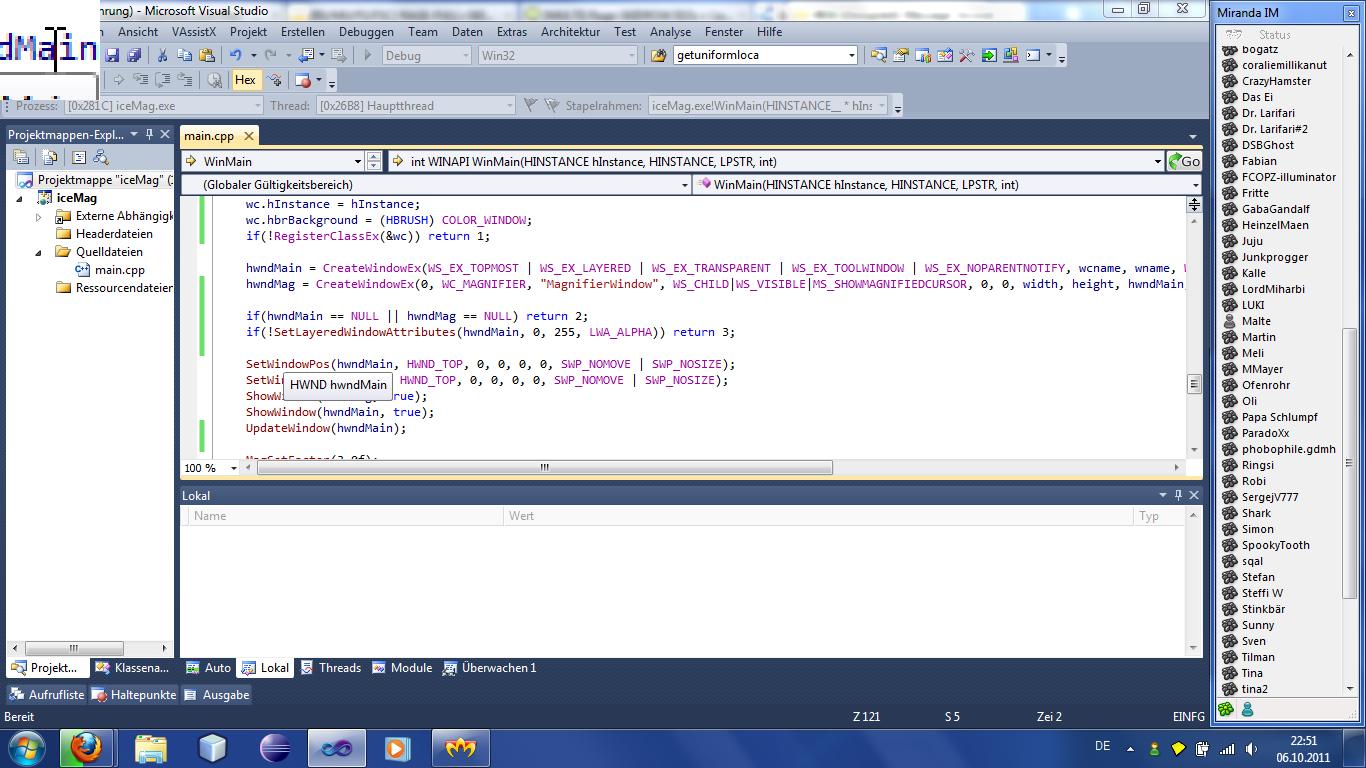
Task: Expand the Externe Abhängigkeiten tree node
Action: click(39, 216)
